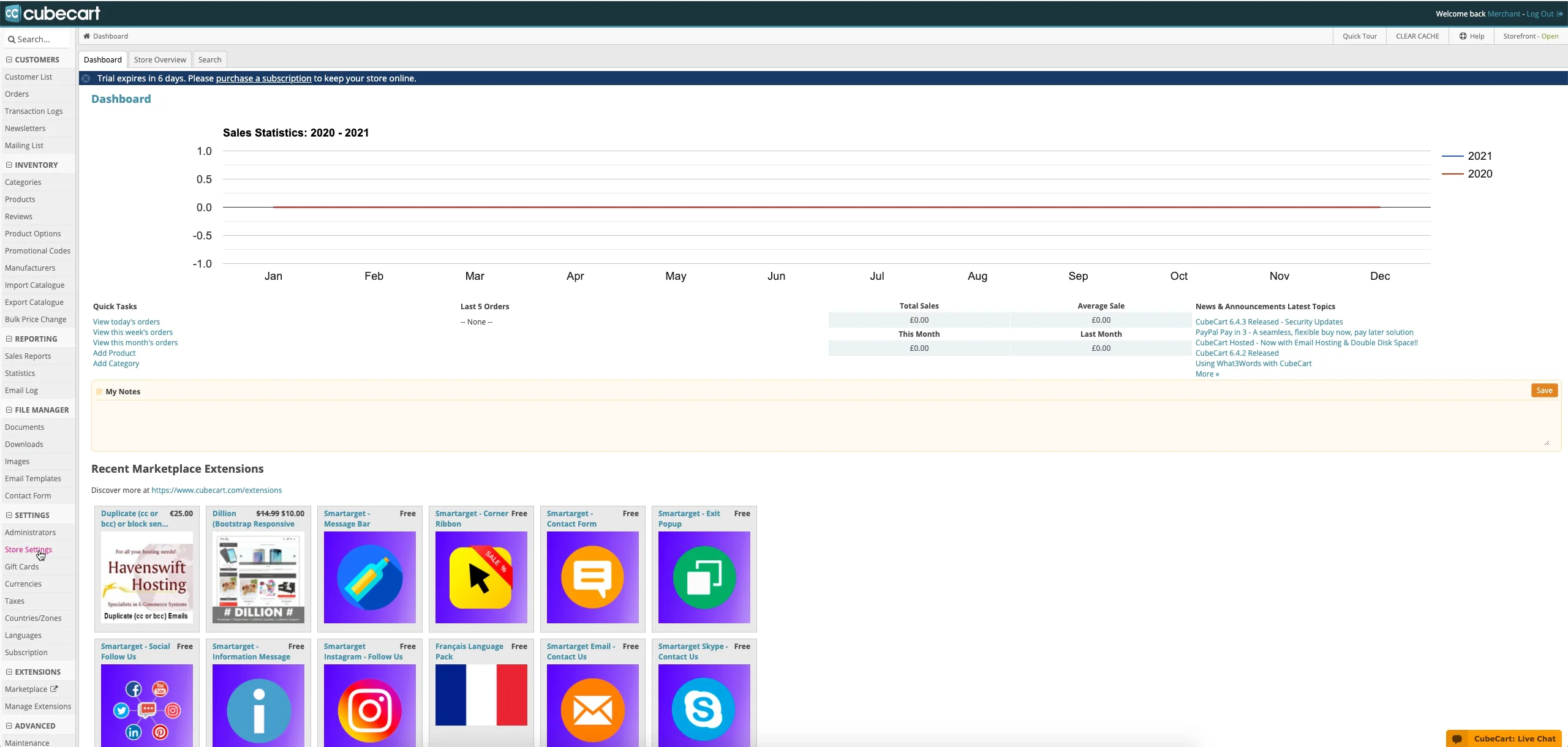Collapse the CUSTOMERS sidebar section
The width and height of the screenshot is (1568, 747).
click(9, 59)
